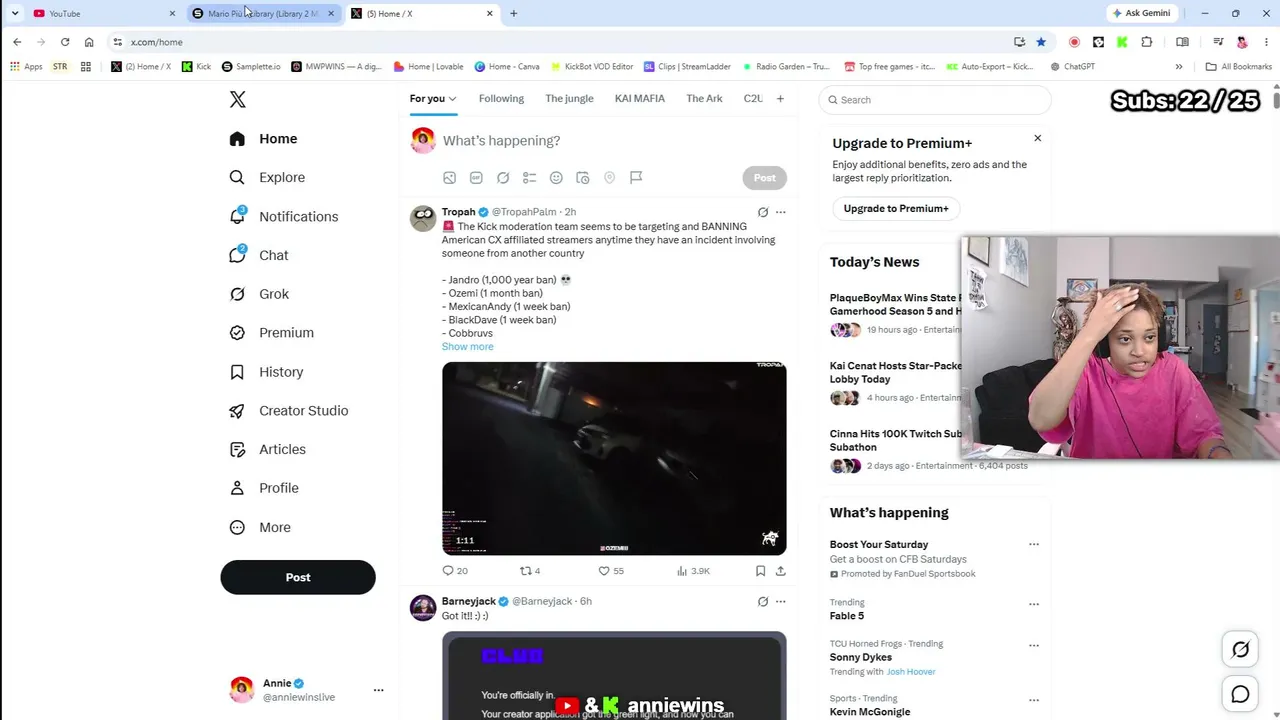Ask Grok about Barneyjack's post

coord(763,601)
